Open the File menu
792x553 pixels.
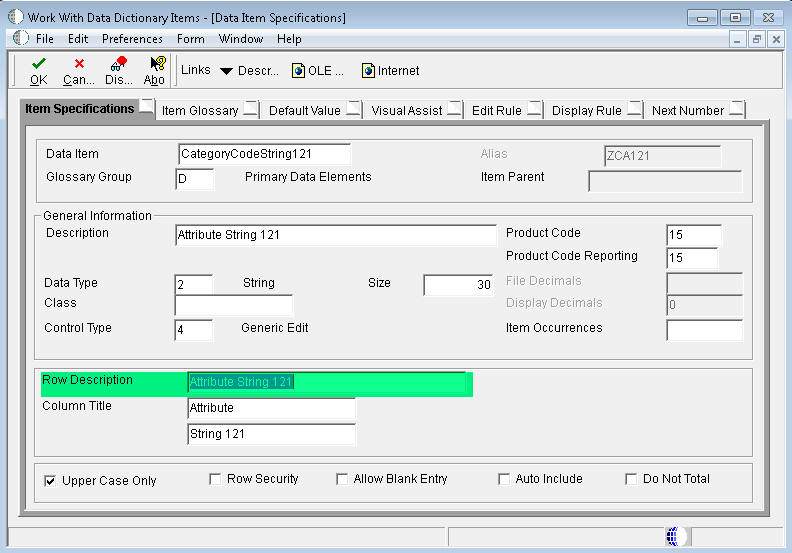44,39
